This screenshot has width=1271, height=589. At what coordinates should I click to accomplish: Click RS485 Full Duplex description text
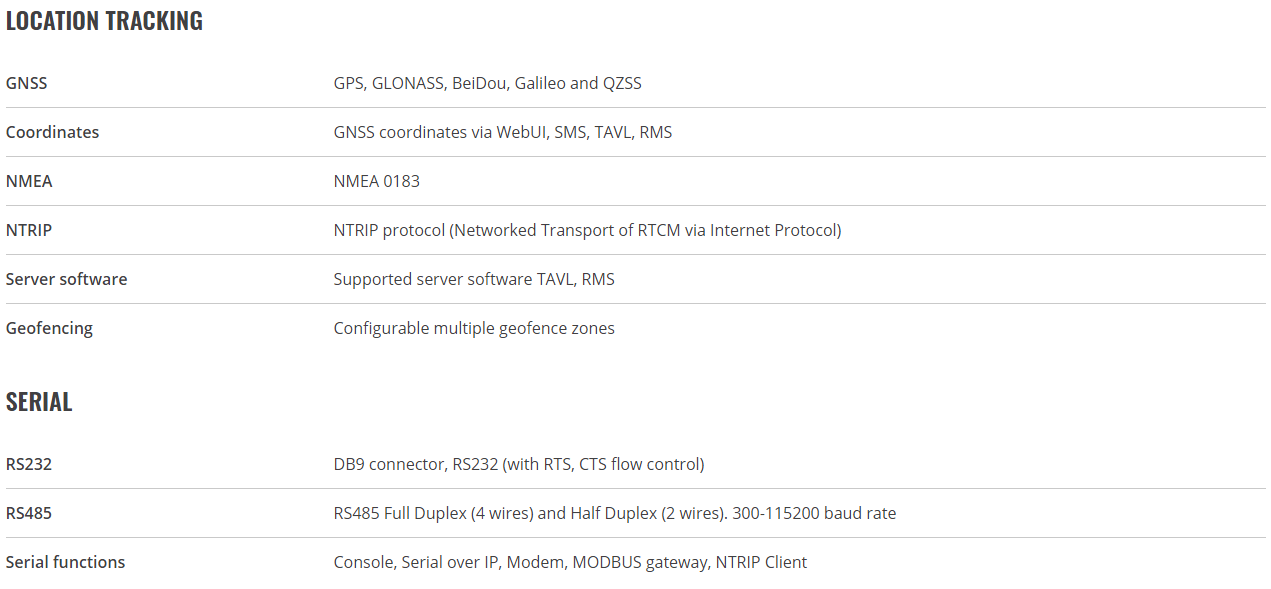[615, 513]
